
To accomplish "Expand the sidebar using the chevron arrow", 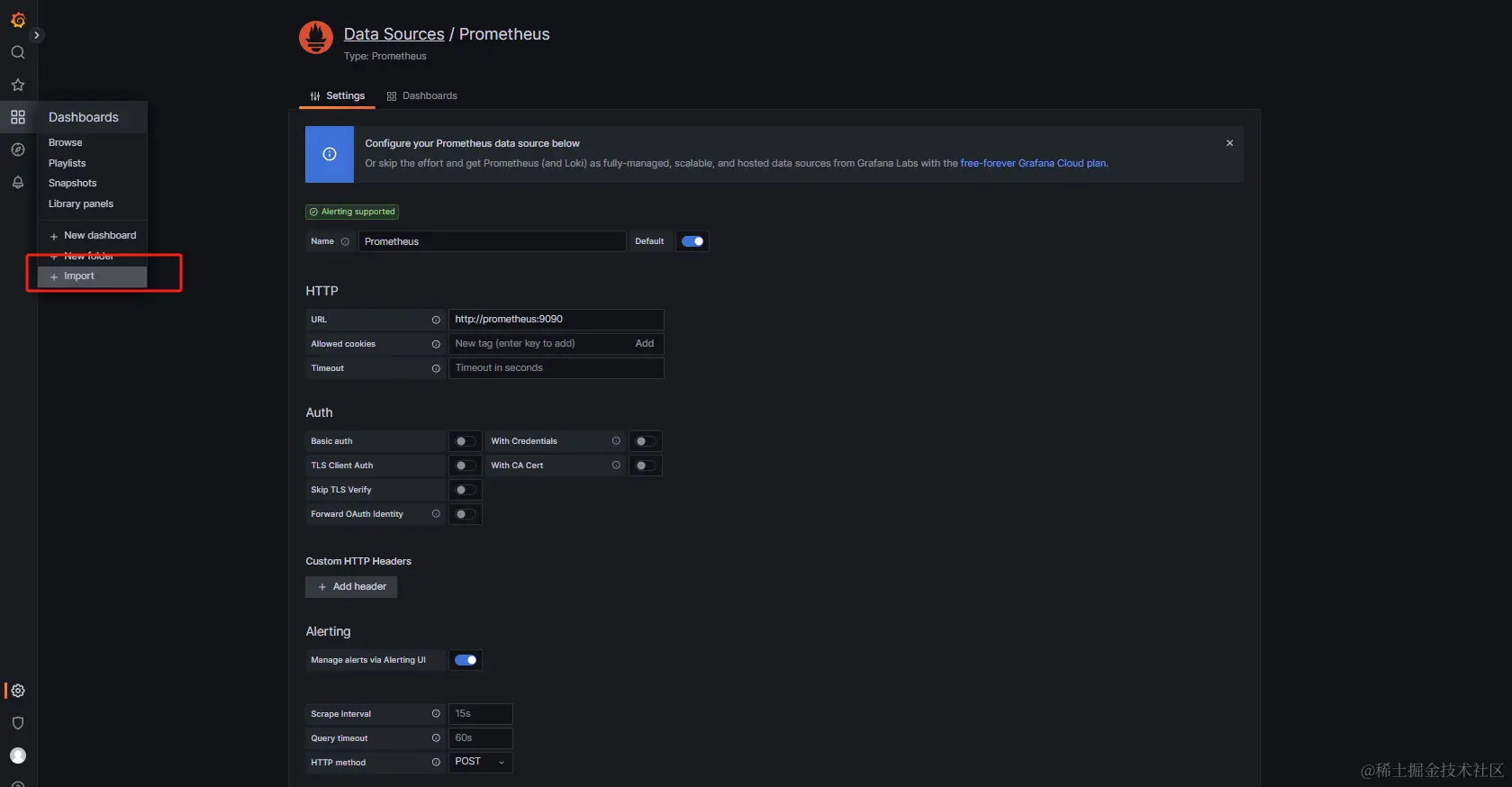I will tap(37, 35).
